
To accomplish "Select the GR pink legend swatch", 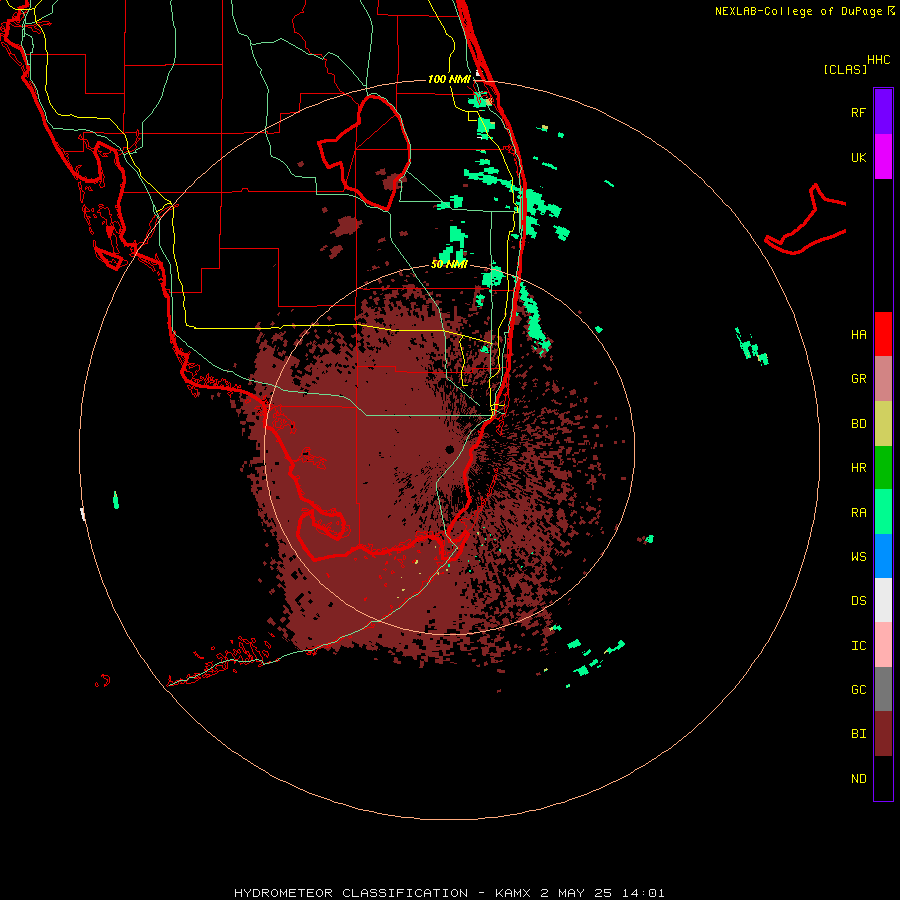I will (x=883, y=379).
